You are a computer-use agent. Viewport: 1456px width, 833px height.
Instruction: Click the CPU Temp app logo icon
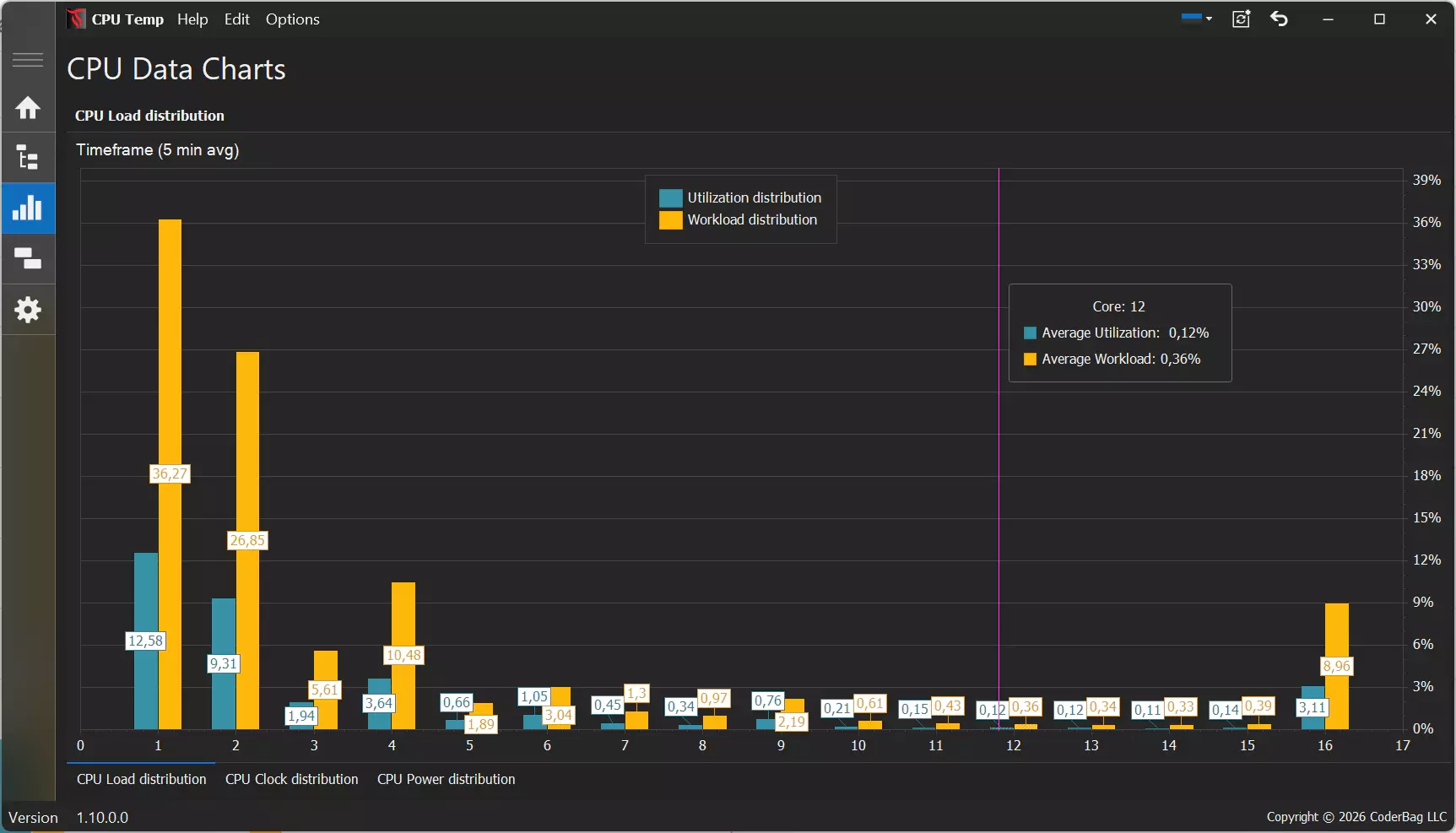[76, 19]
